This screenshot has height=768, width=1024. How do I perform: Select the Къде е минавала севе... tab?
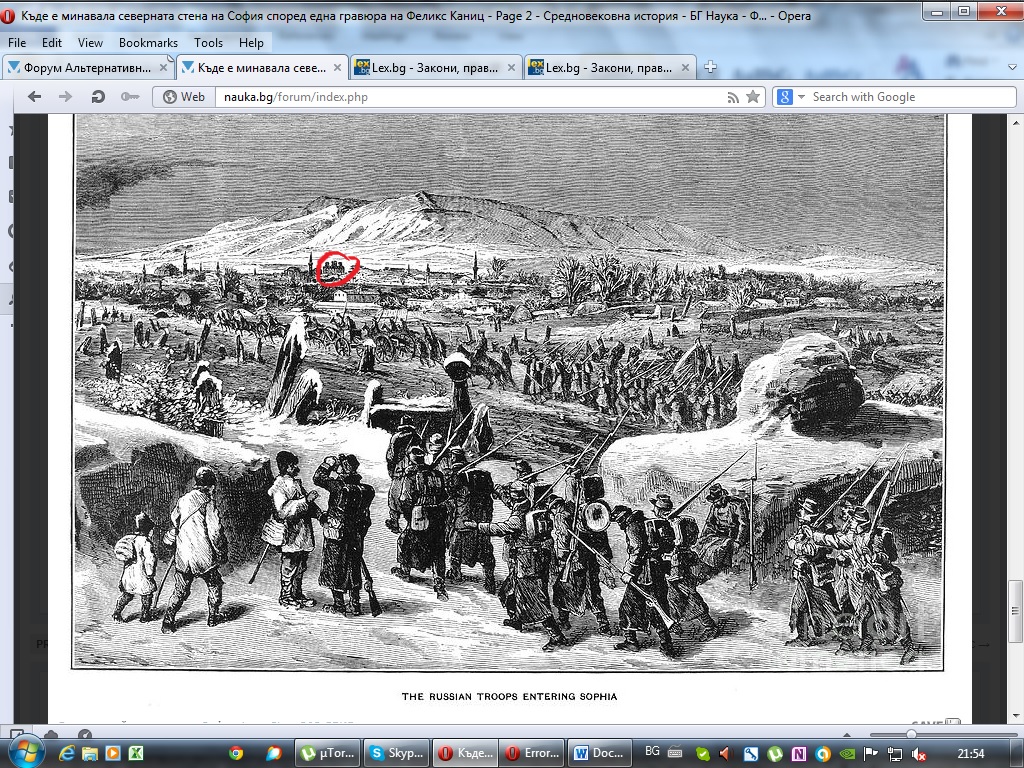tap(262, 67)
